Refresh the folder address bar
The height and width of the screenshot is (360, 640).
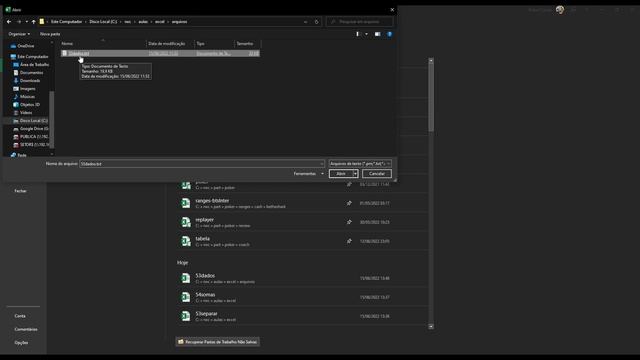pyautogui.click(x=316, y=22)
